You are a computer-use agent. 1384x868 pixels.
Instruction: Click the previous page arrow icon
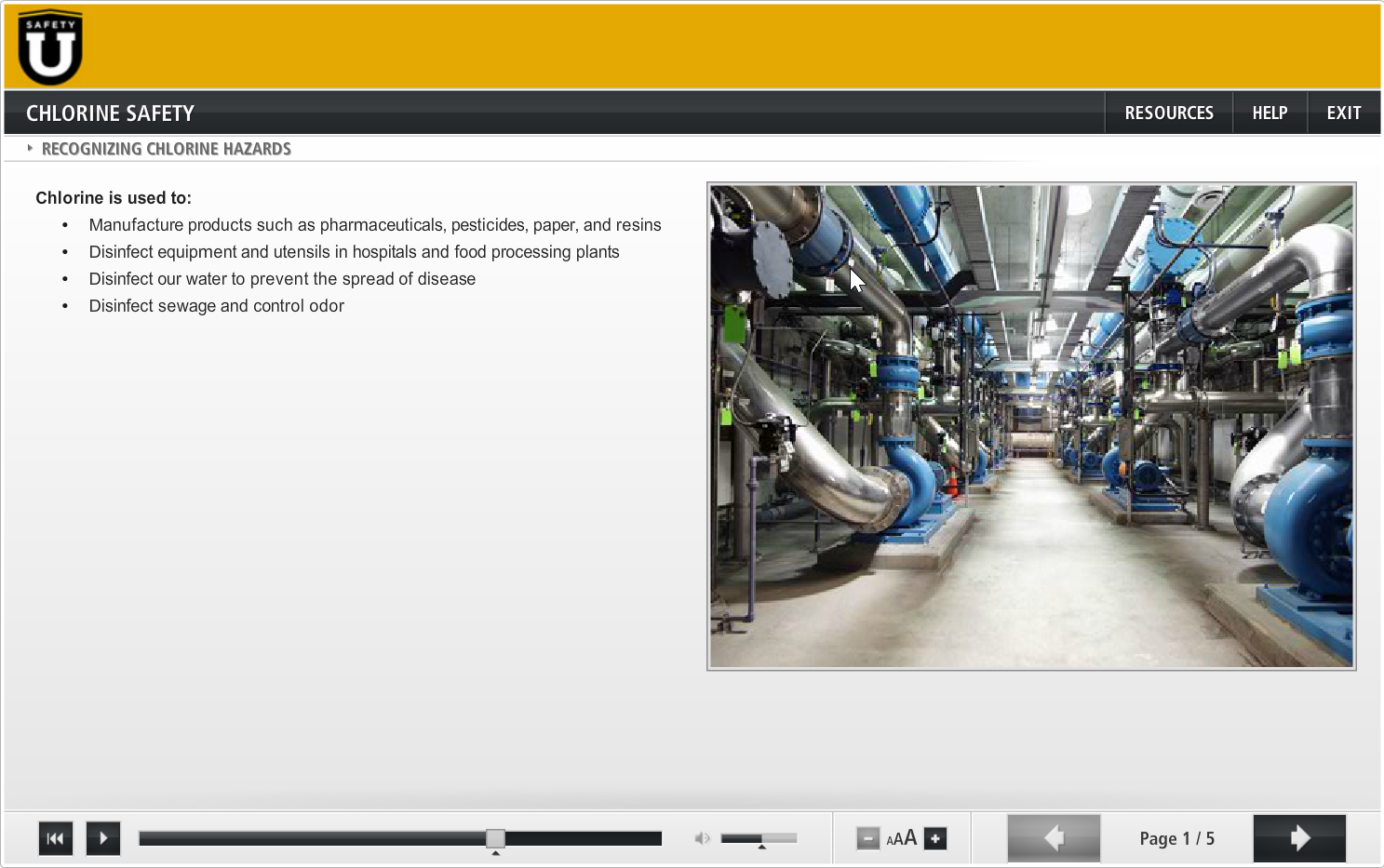(1053, 838)
